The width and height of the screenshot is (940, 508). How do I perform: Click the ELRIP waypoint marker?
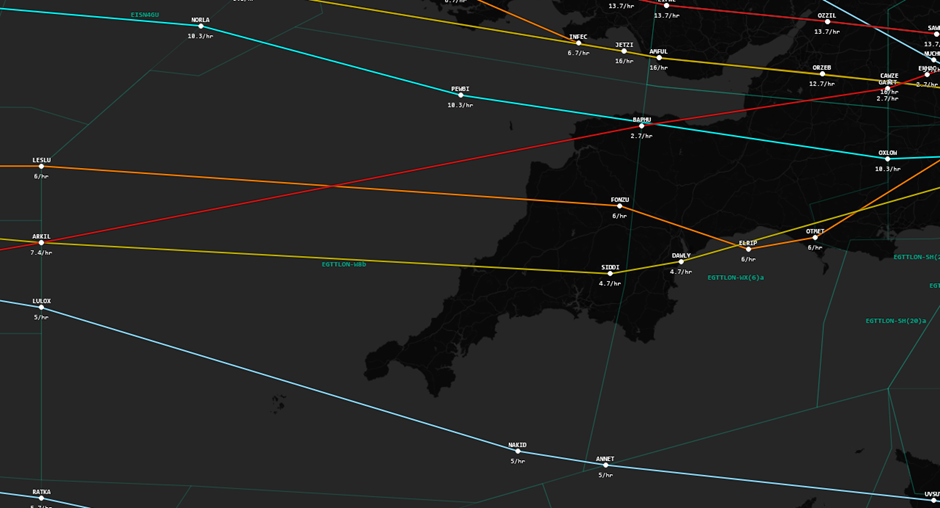click(748, 250)
